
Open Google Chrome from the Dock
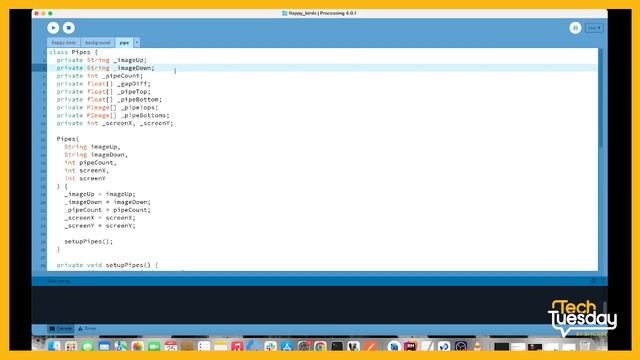click(x=320, y=346)
